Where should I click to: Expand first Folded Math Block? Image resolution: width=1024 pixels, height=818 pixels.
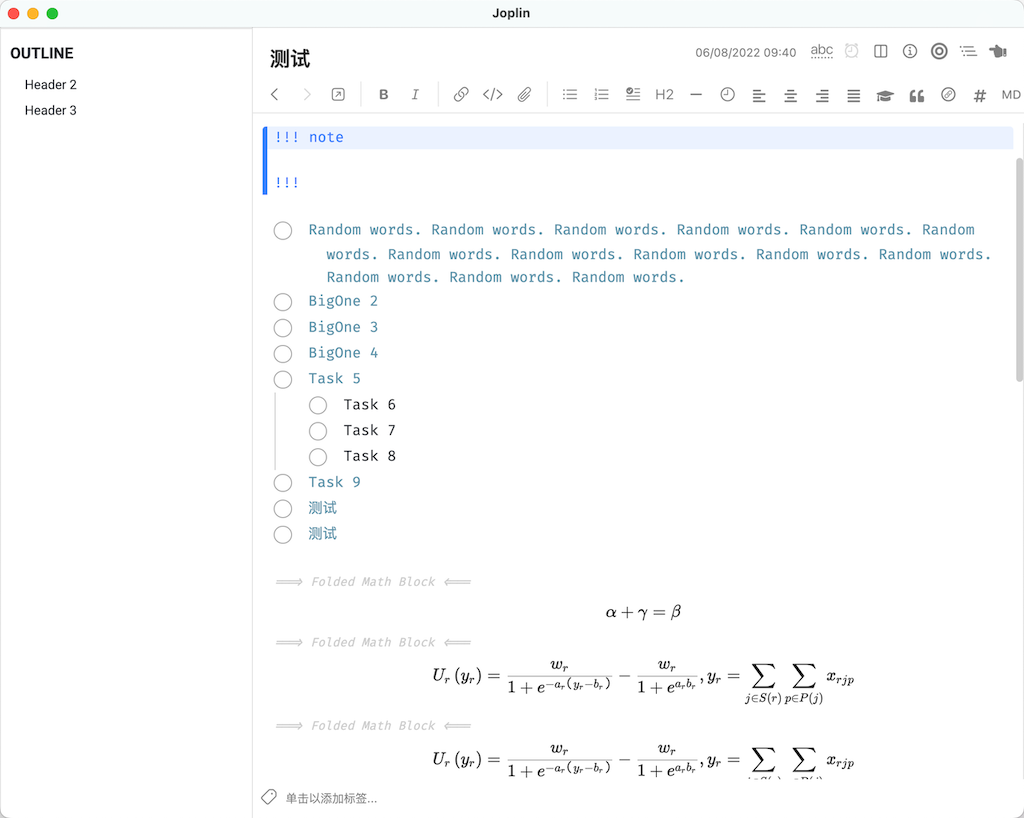(x=373, y=582)
